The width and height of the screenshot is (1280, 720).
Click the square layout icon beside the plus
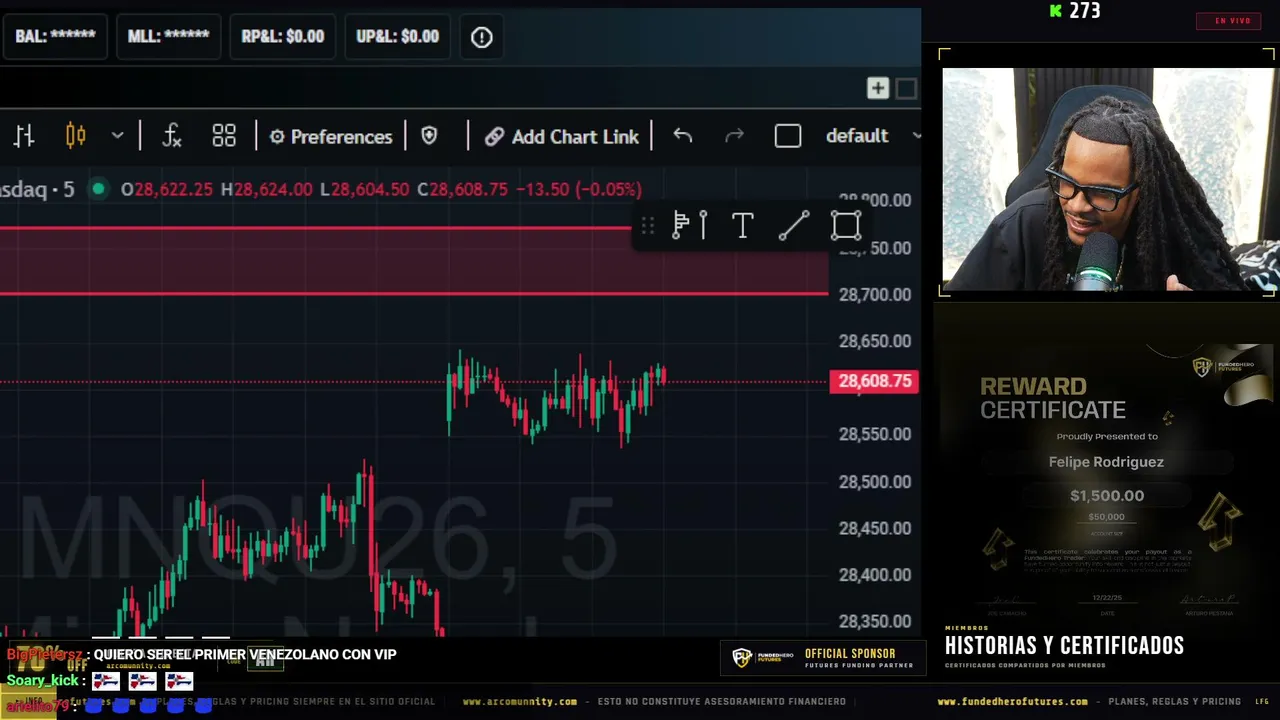click(906, 89)
